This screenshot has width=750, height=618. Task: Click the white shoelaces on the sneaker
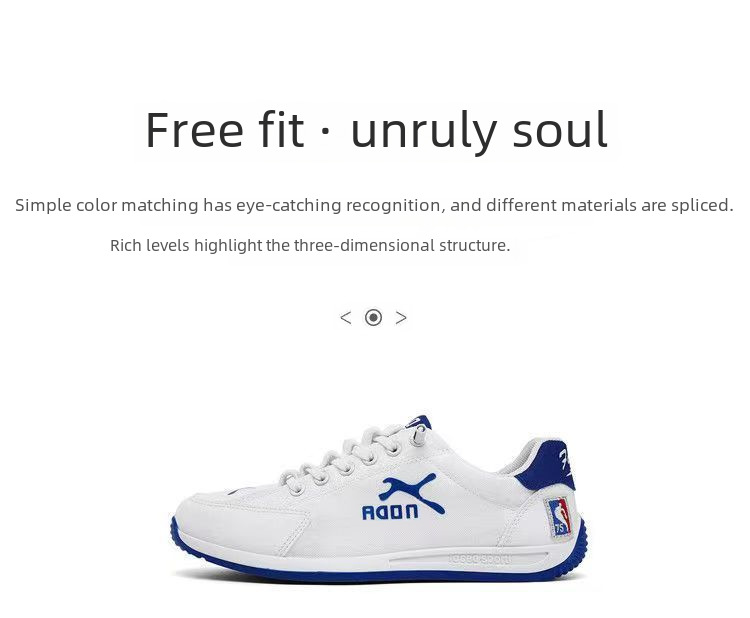point(352,458)
